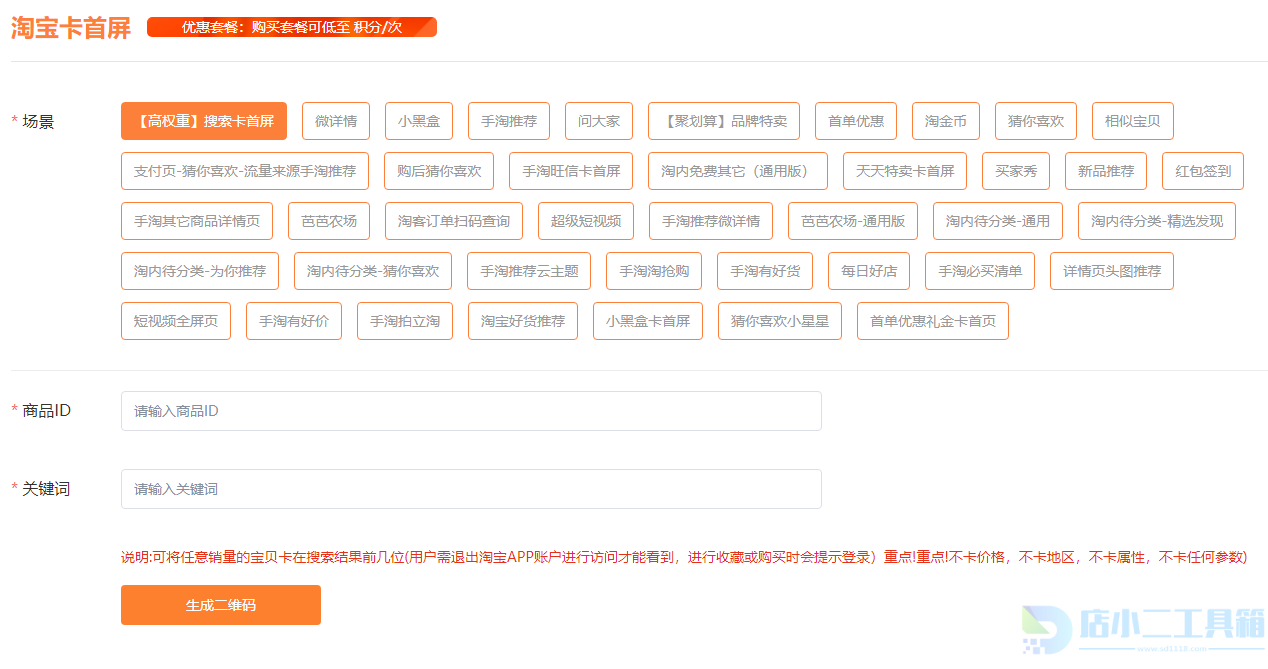Screen dimensions: 1268x669
Task: Pick the 手淘推荐 scene
Action: (x=509, y=121)
